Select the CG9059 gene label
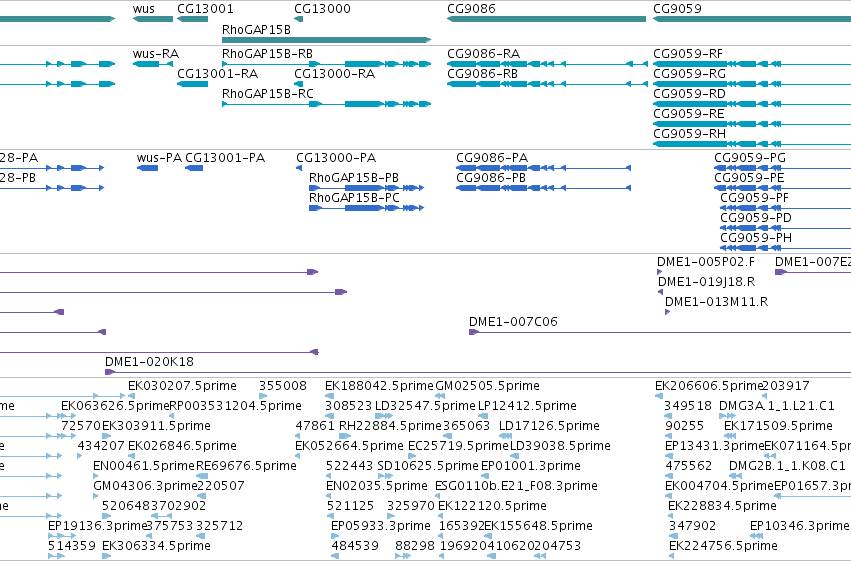This screenshot has height=561, width=851. [x=677, y=9]
